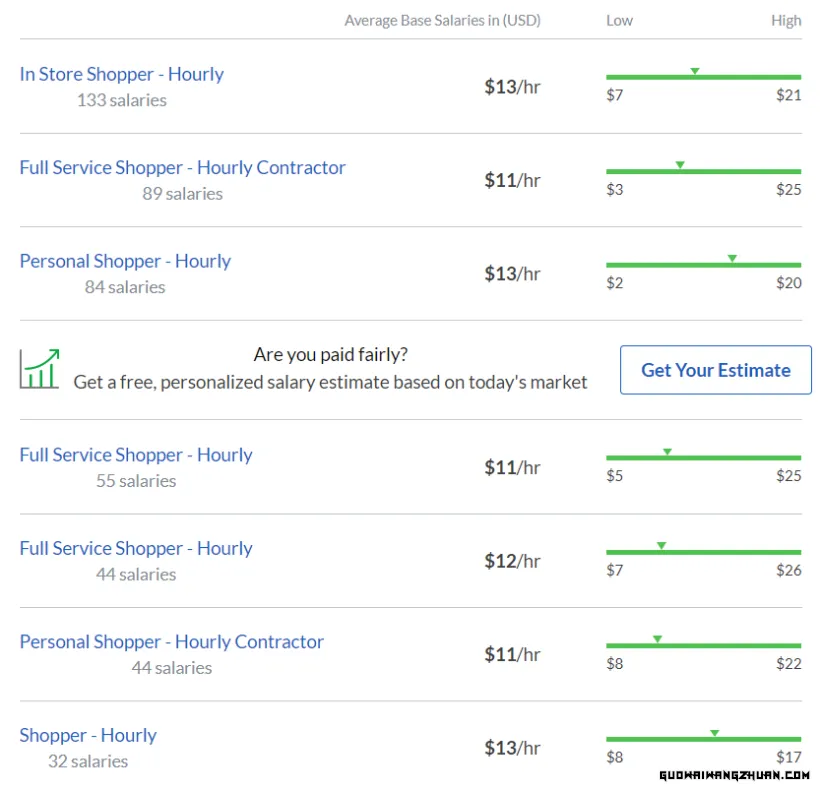Viewport: 820px width, 790px height.
Task: Click the average marker triangle on the $5–$25 range bar
Action: (x=667, y=452)
